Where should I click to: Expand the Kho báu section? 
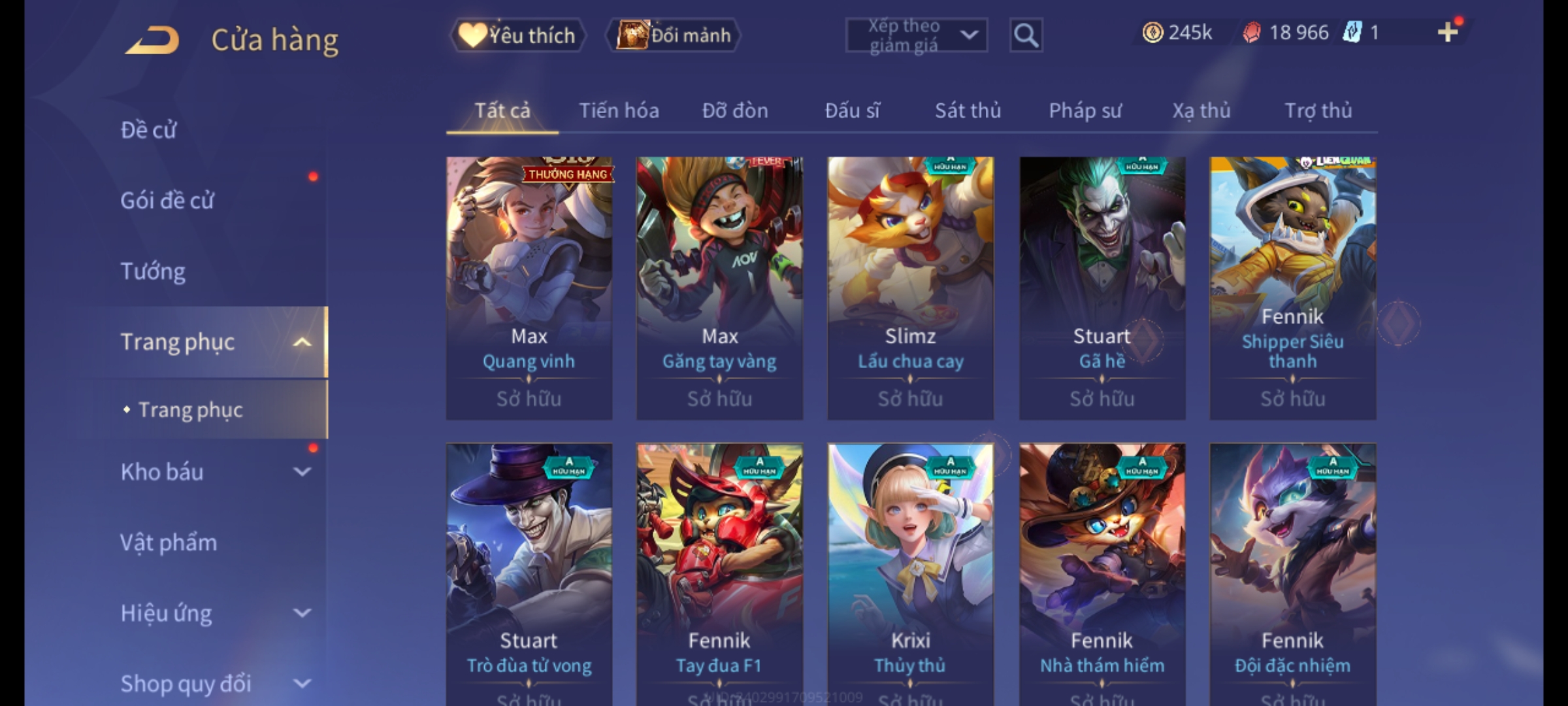pos(301,471)
